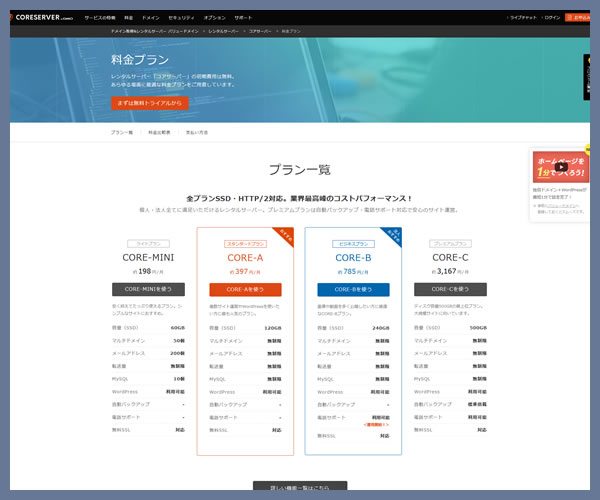This screenshot has height=500, width=600.
Task: Click the ビジネスプラン label badge
Action: point(353,244)
